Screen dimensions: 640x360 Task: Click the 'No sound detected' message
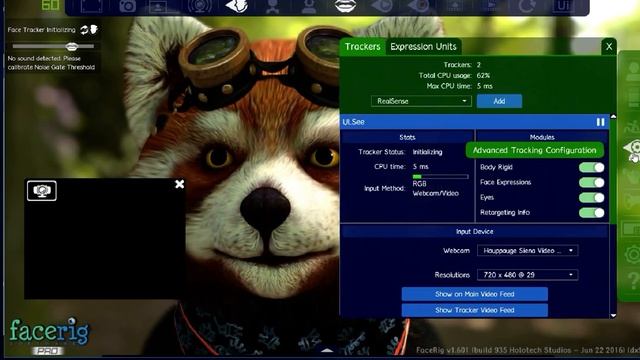[51, 63]
